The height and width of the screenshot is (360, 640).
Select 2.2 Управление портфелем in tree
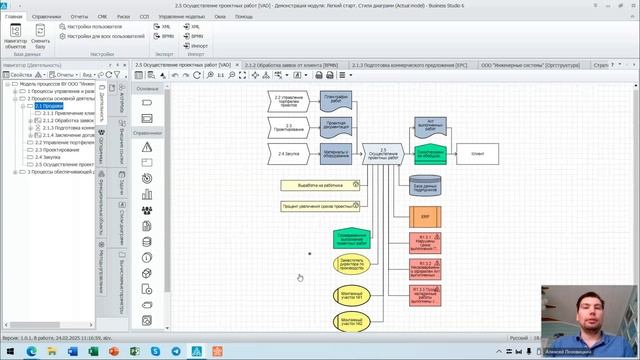click(64, 143)
